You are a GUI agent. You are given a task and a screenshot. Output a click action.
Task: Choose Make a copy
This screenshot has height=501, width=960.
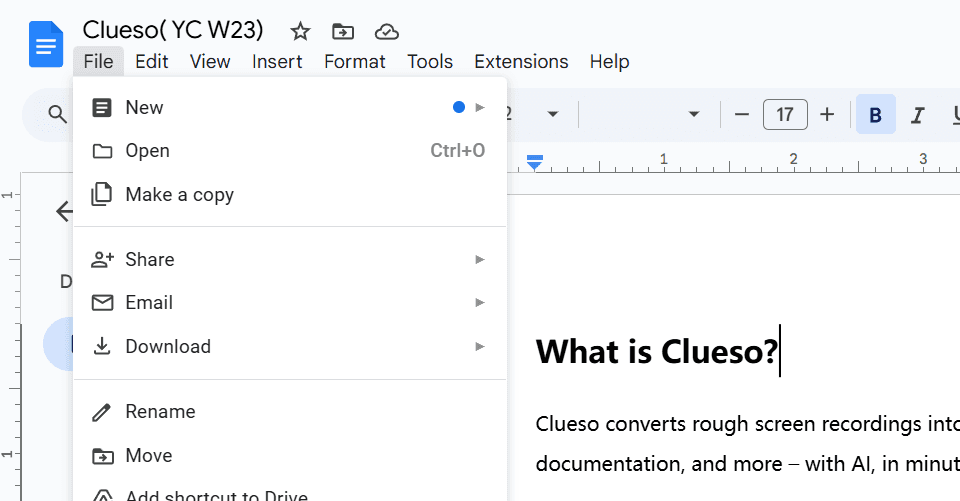pyautogui.click(x=290, y=195)
